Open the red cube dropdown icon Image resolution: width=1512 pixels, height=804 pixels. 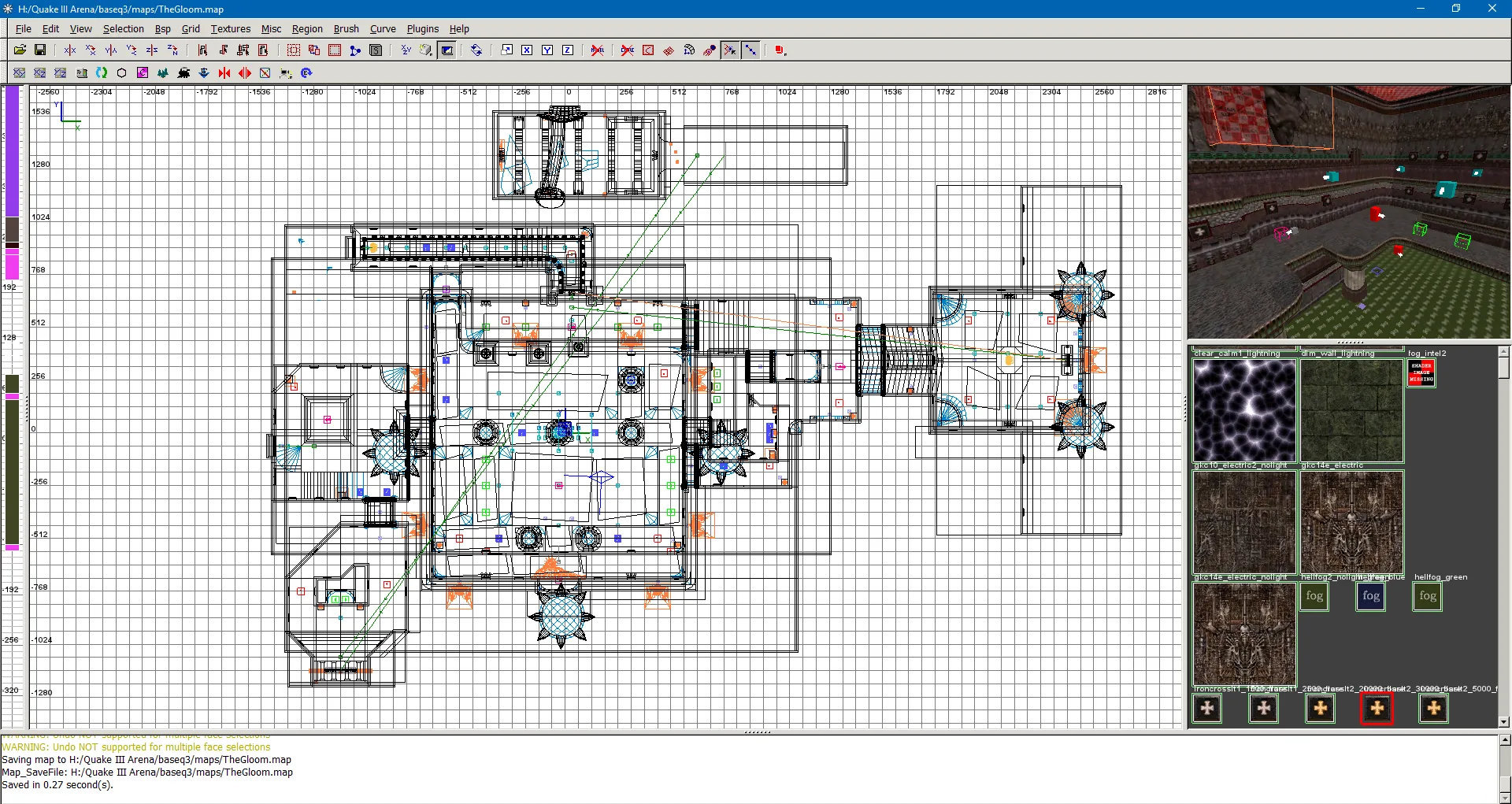(x=780, y=50)
